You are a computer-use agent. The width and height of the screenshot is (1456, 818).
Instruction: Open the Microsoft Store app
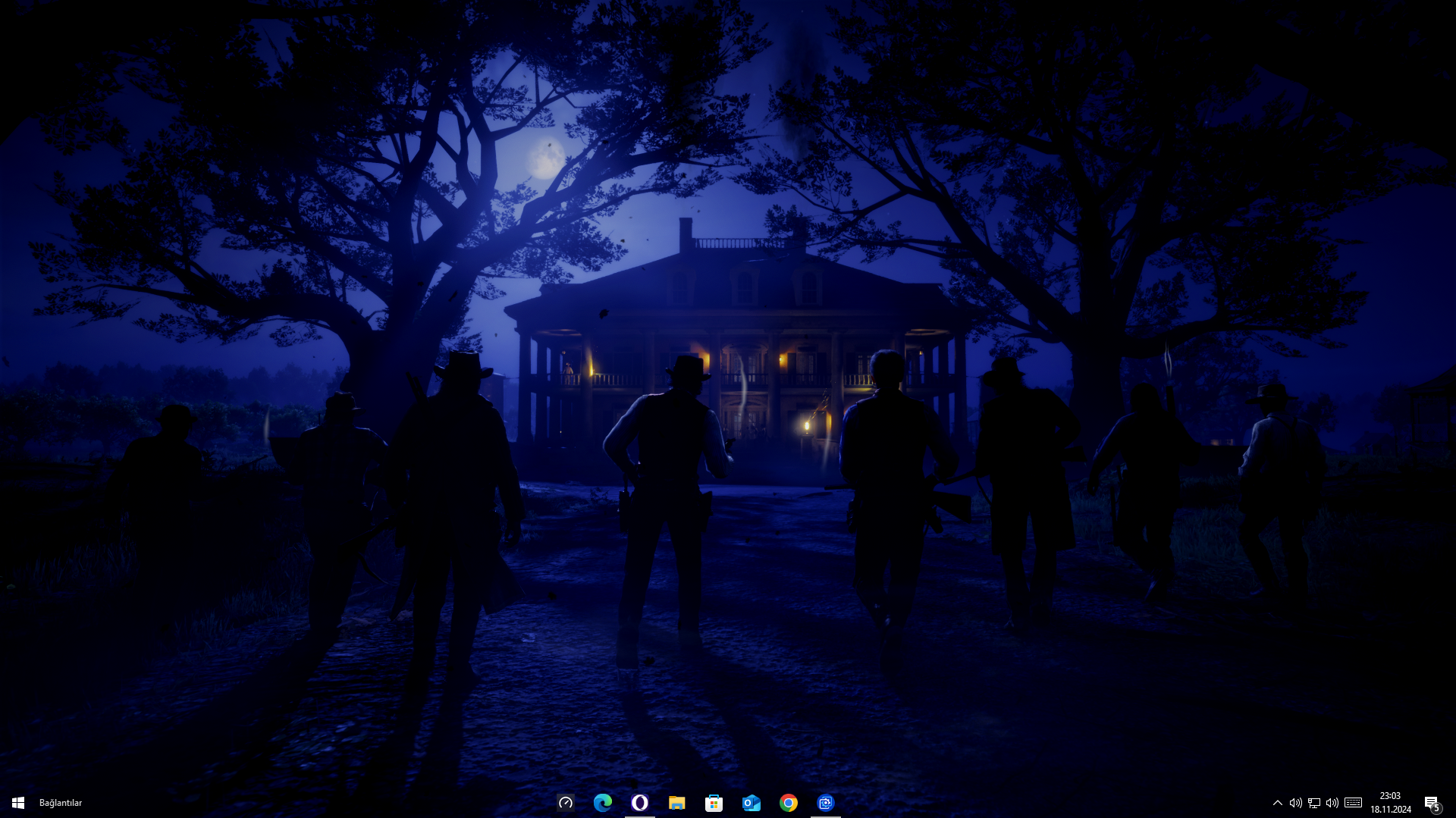[x=714, y=803]
